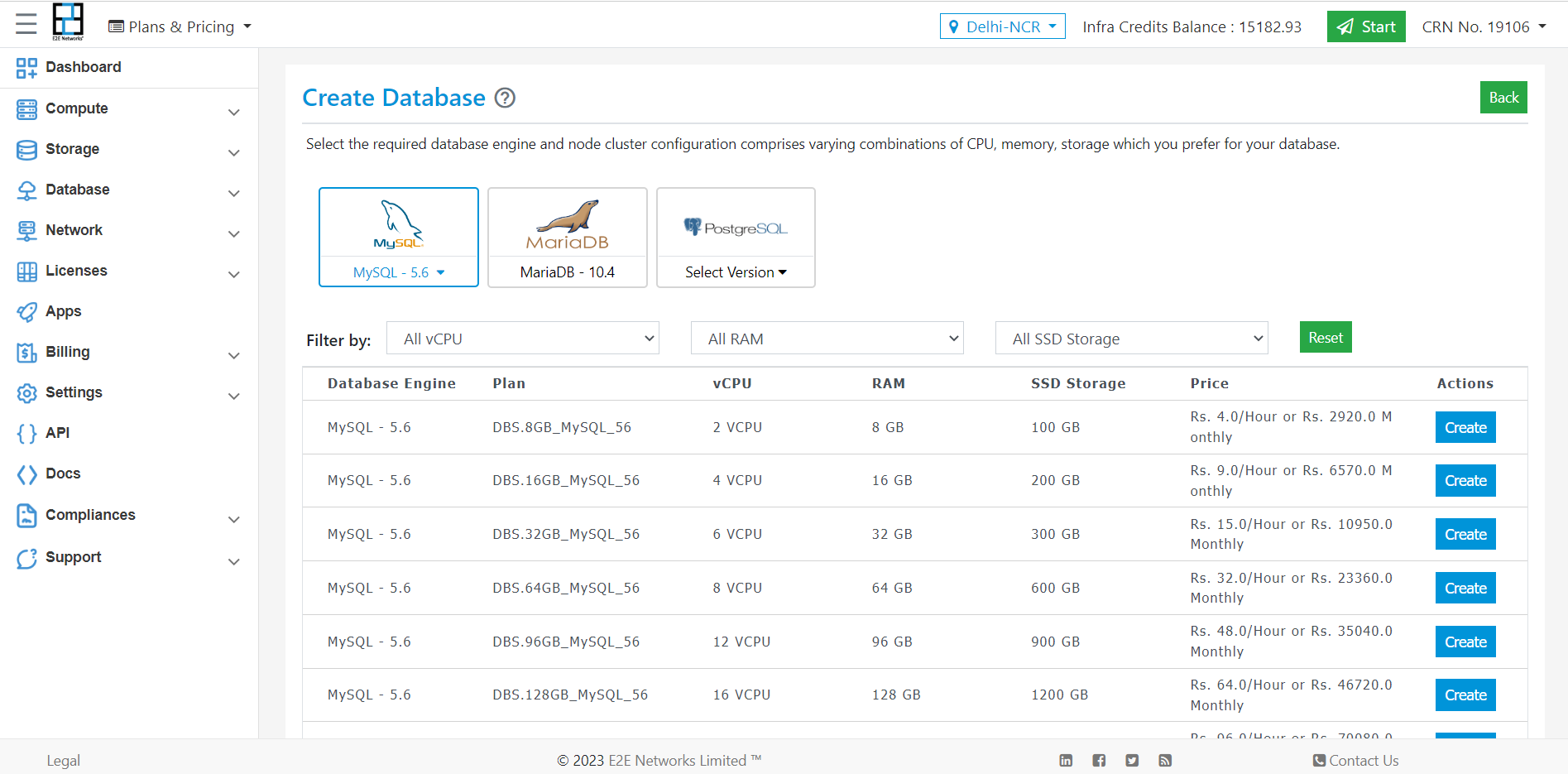The image size is (1568, 774).
Task: Open the All vCPU filter dropdown
Action: (522, 339)
